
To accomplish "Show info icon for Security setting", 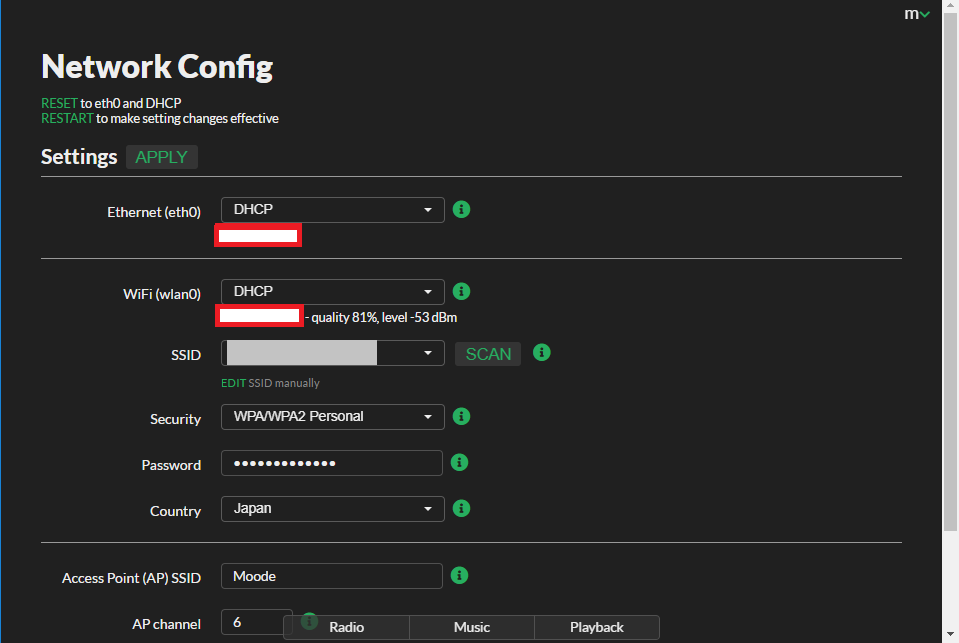I will [x=461, y=416].
